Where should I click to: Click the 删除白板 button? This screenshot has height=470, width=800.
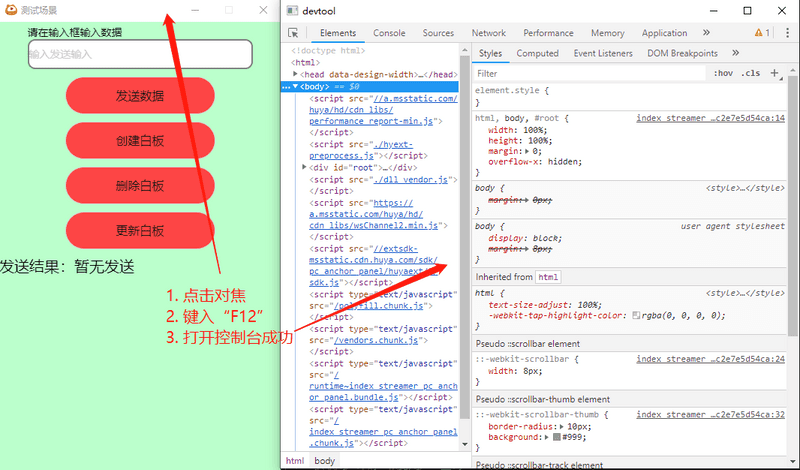(140, 186)
